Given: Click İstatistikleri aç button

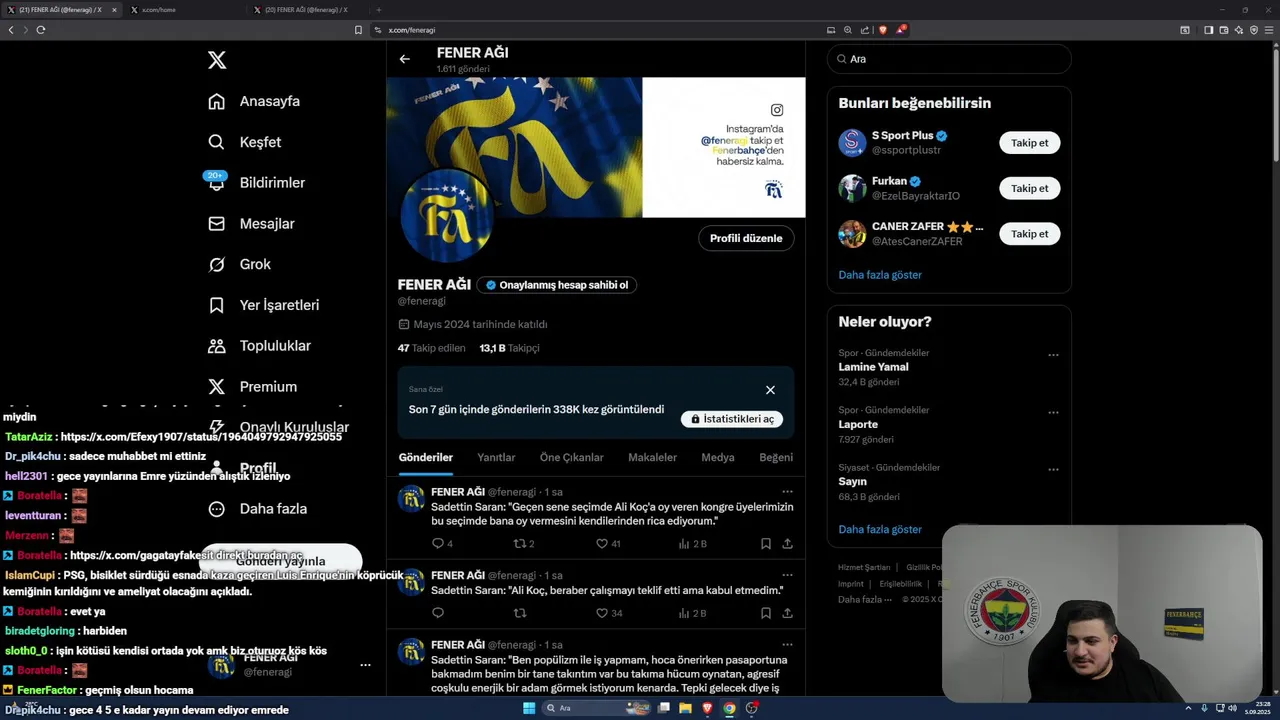Looking at the screenshot, I should 732,419.
